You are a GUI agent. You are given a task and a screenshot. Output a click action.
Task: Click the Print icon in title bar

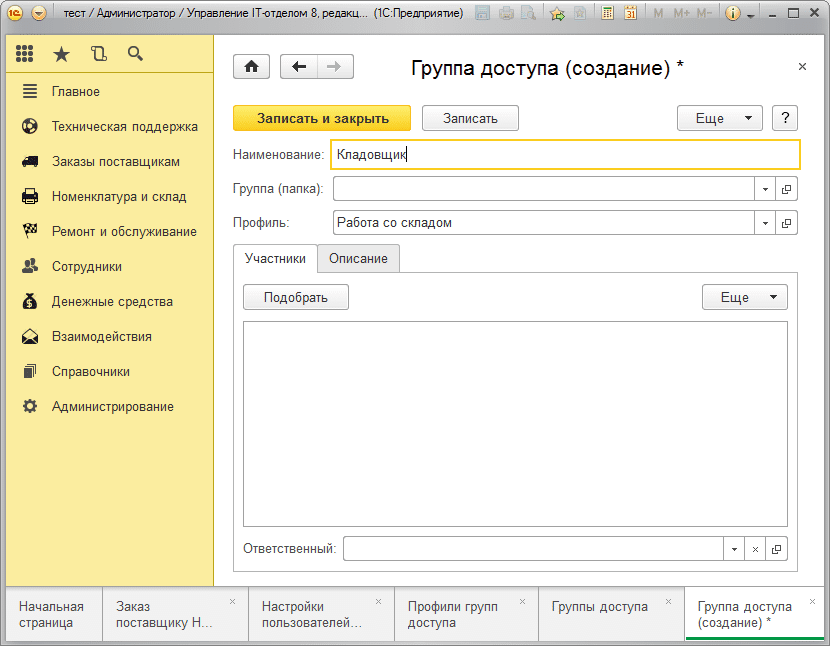506,13
